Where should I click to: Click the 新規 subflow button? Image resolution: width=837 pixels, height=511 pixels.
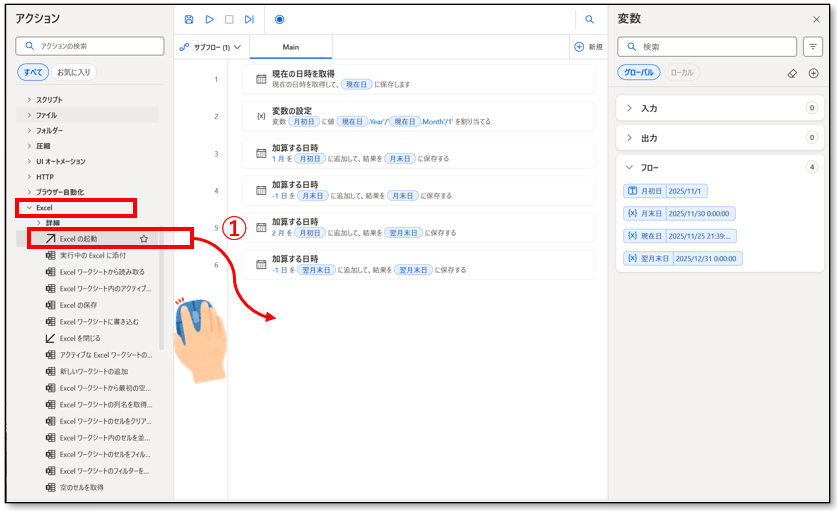point(588,47)
